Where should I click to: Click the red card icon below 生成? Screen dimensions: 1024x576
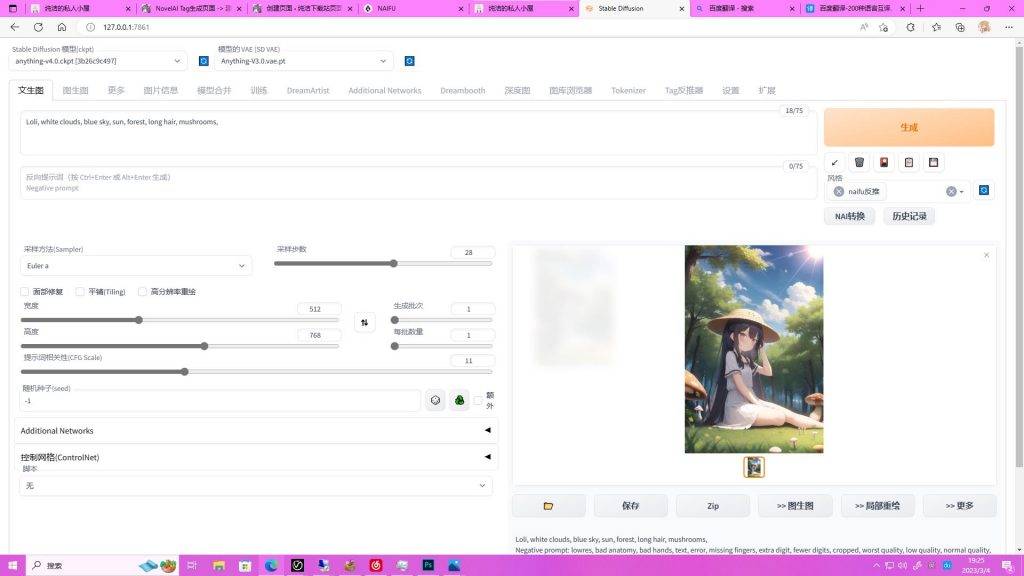pyautogui.click(x=884, y=163)
